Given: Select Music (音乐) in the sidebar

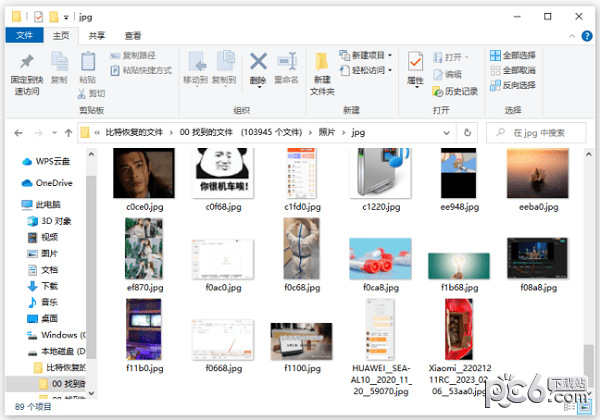Looking at the screenshot, I should 43,302.
